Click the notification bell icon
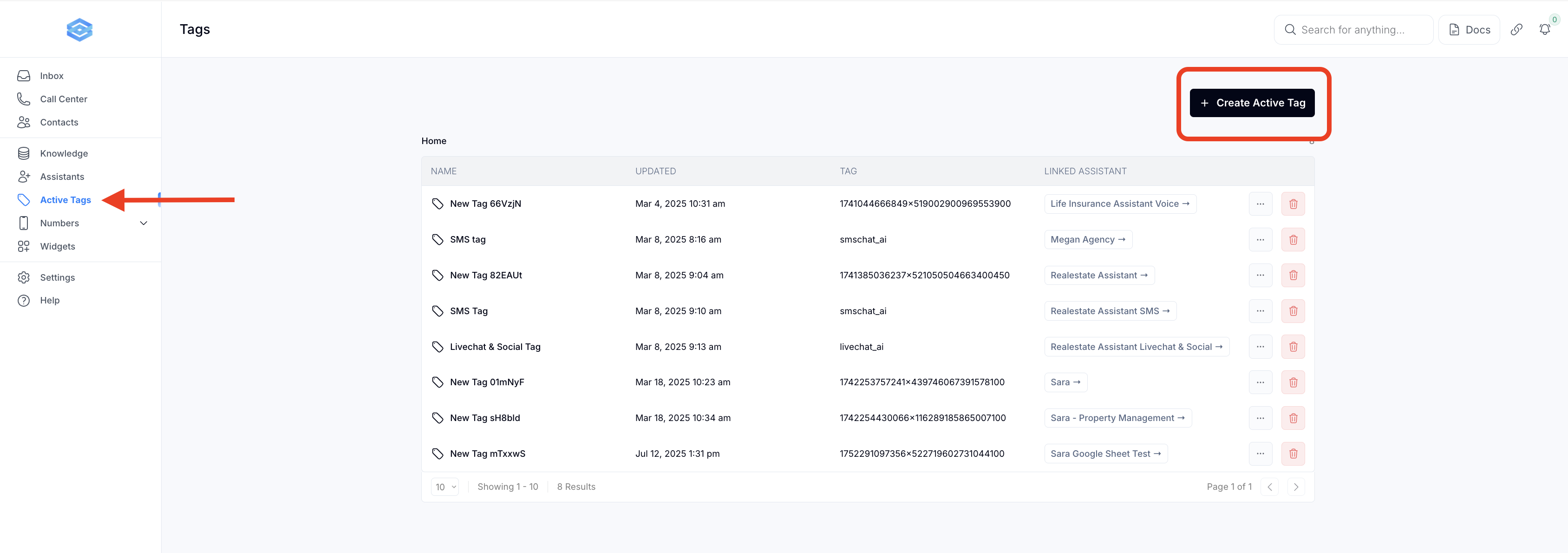The width and height of the screenshot is (1568, 553). (1544, 29)
